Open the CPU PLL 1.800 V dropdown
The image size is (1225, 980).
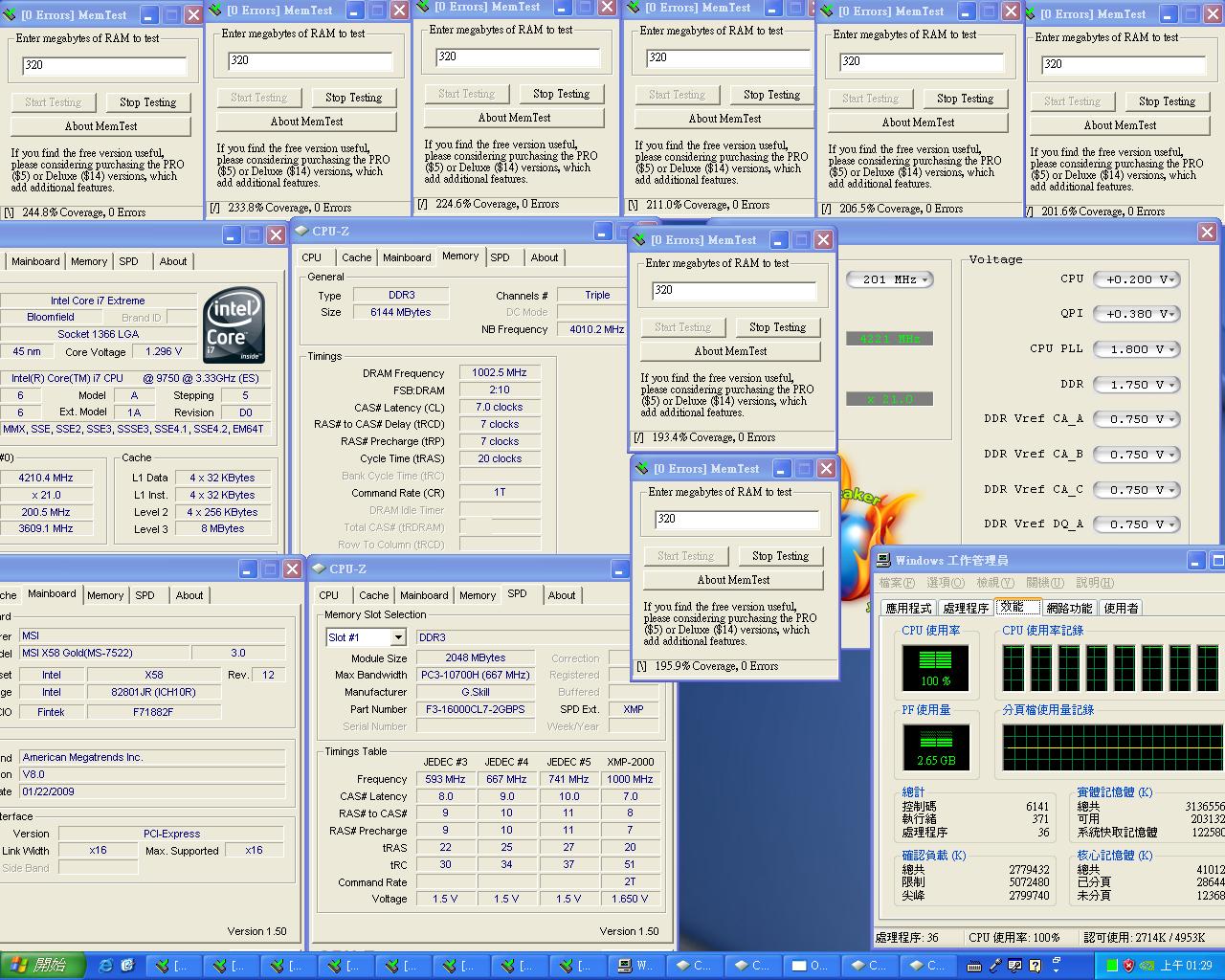(1137, 349)
